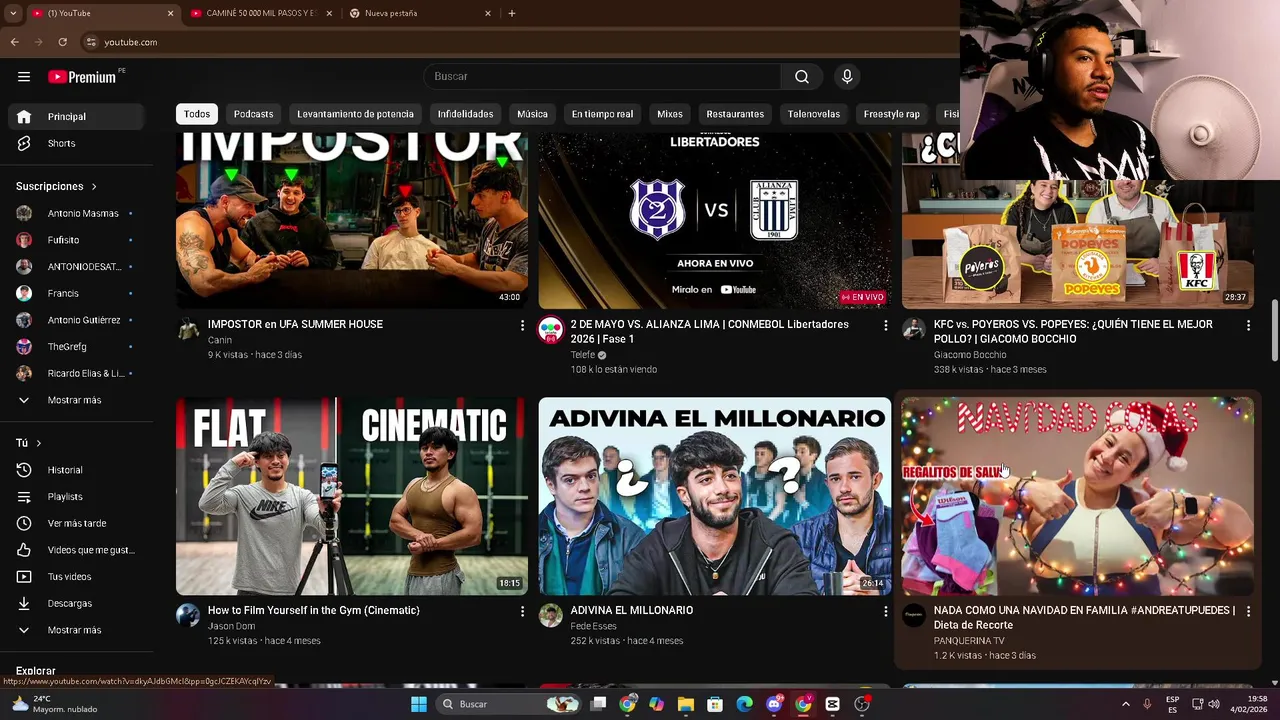The width and height of the screenshot is (1280, 720).
Task: Open the ADIVINA EL MILLONARIO thumbnail
Action: click(x=715, y=496)
